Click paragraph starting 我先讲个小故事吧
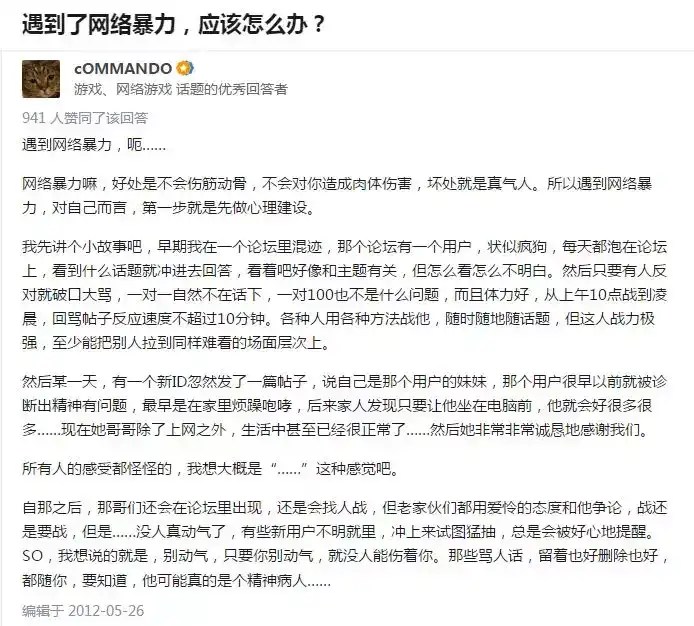Screen dimensions: 694x626 [x=344, y=294]
